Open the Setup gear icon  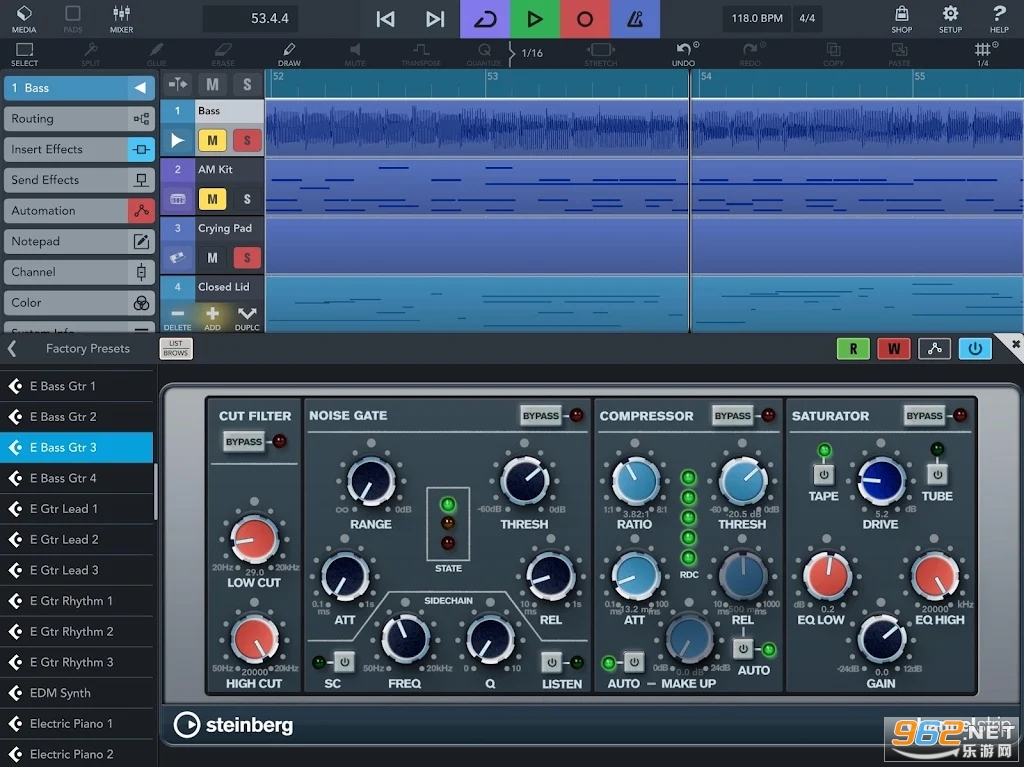click(950, 18)
